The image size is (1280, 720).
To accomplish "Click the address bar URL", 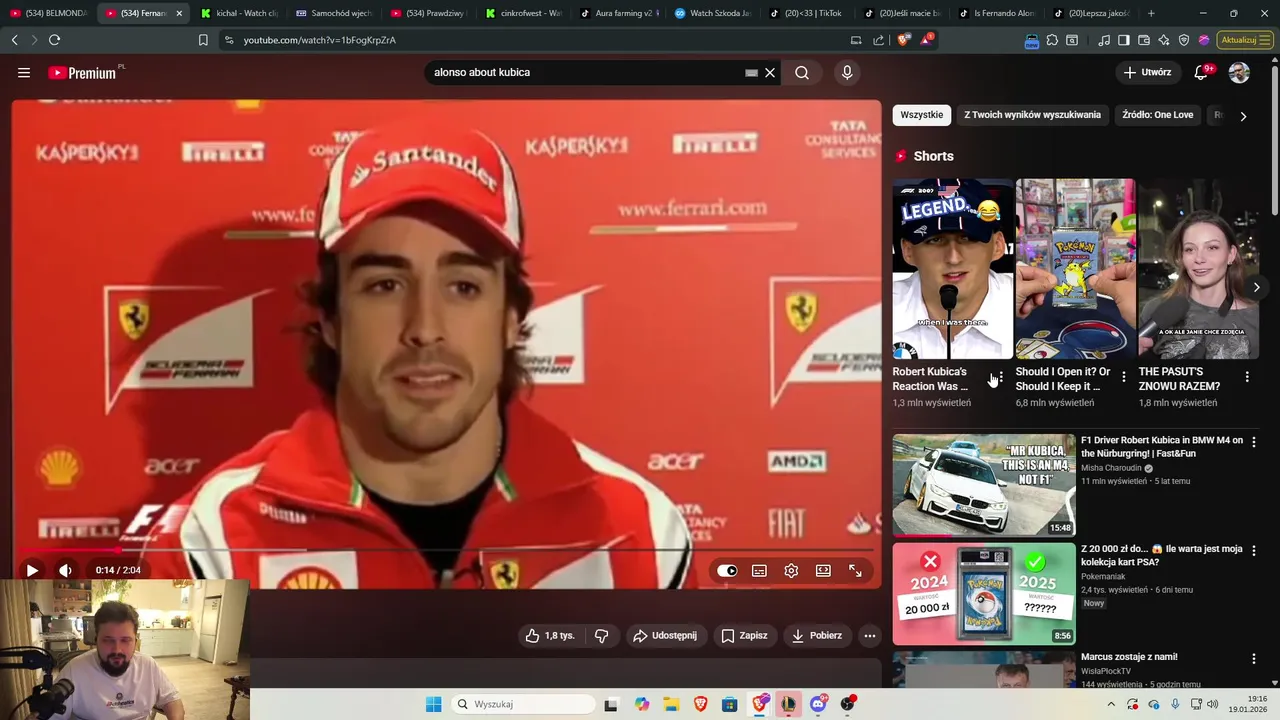I will click(x=320, y=40).
